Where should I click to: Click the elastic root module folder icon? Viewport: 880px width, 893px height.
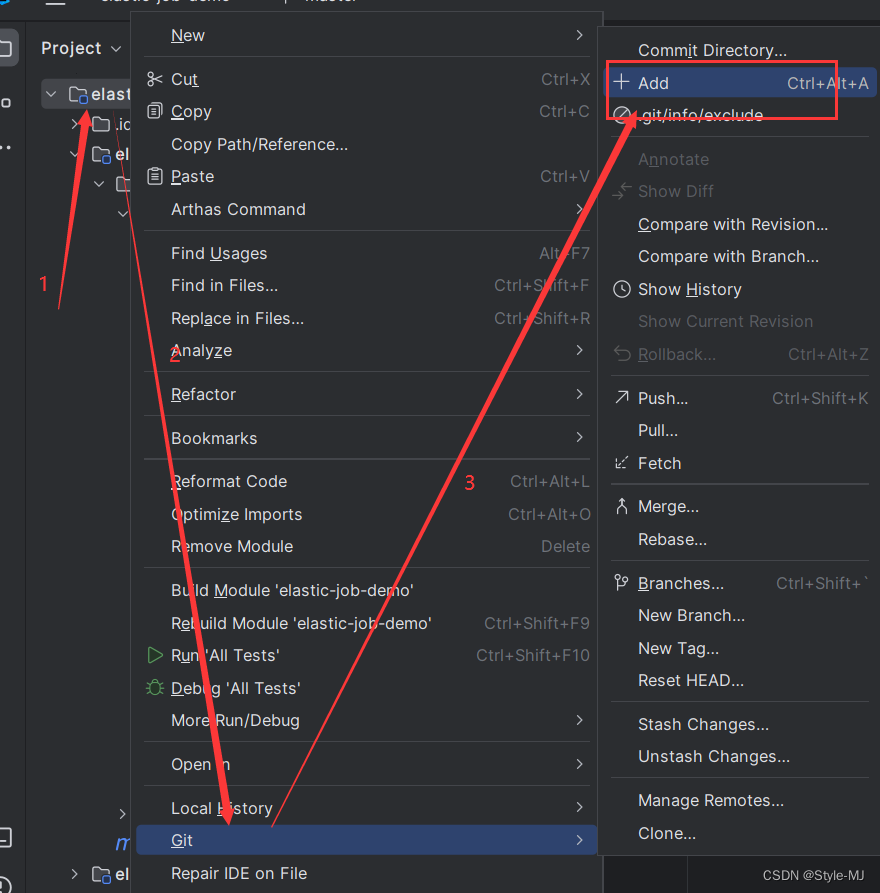coord(78,95)
